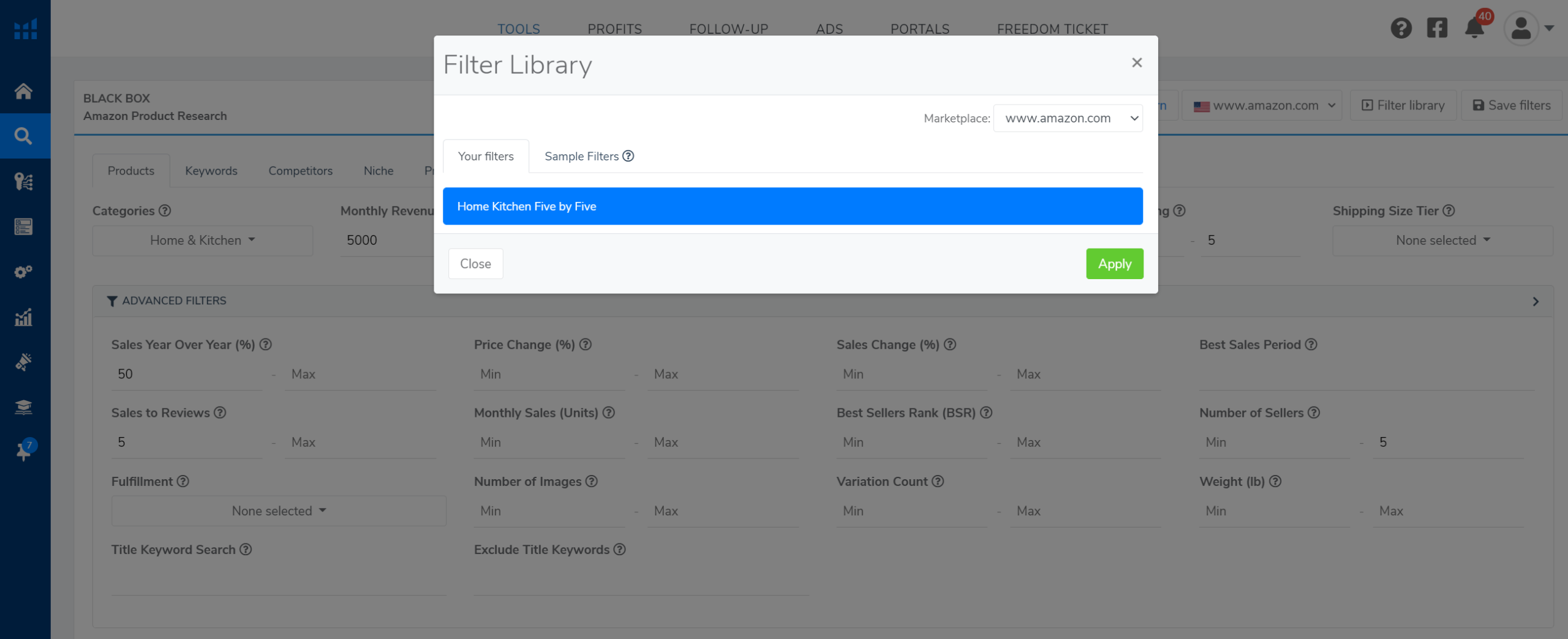Viewport: 1568px width, 639px height.
Task: Expand the Marketplace dropdown in Filter Library
Action: 1068,118
